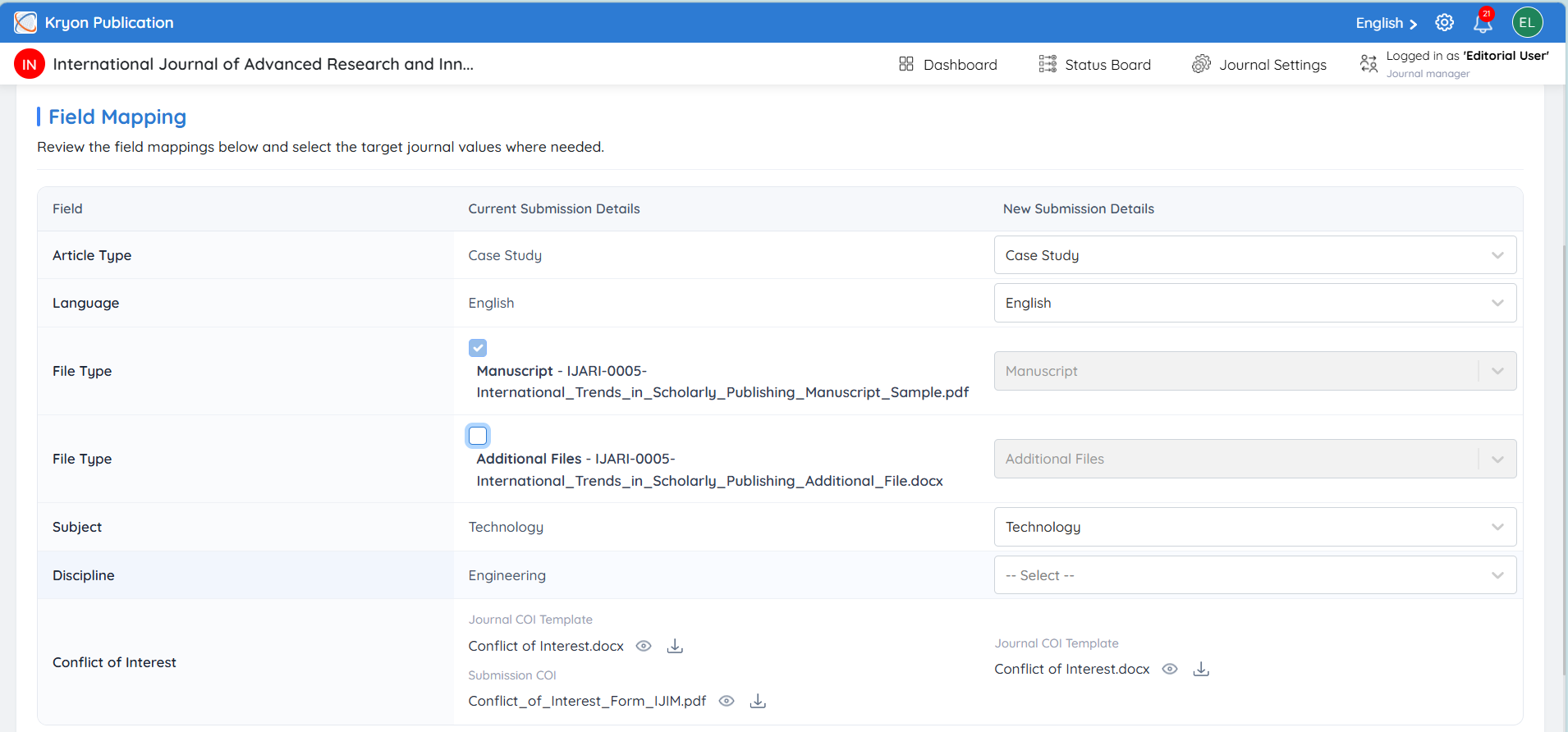Change language from English selector

1386,23
